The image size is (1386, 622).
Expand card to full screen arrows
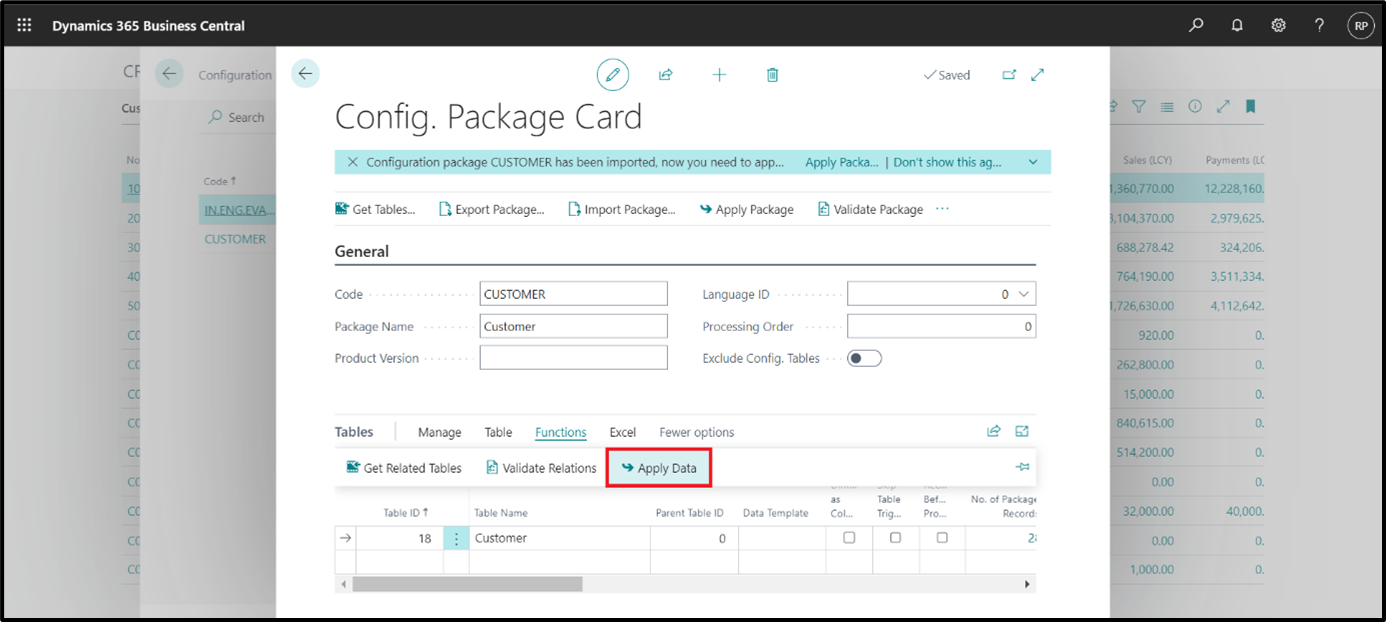tap(1038, 75)
